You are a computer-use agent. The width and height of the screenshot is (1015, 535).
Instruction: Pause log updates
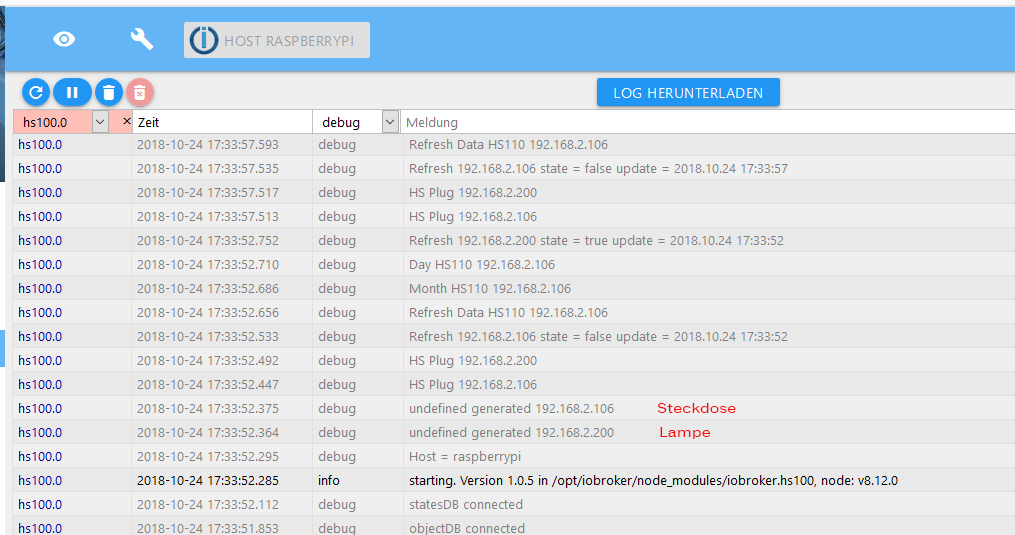tap(72, 93)
